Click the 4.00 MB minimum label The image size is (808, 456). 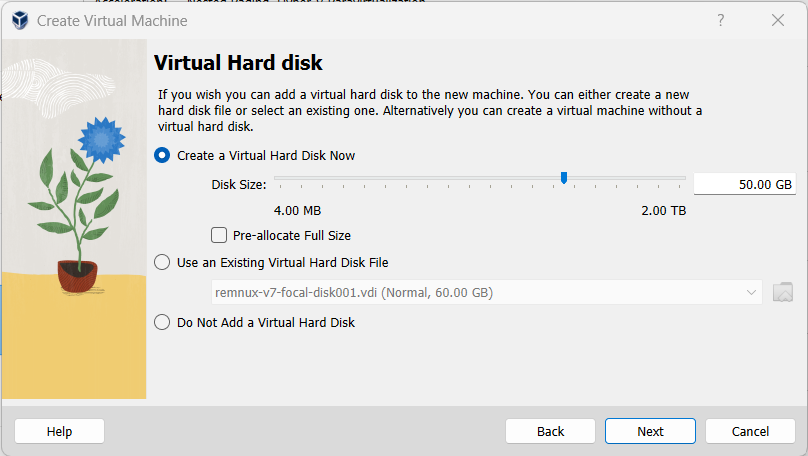pyautogui.click(x=297, y=211)
